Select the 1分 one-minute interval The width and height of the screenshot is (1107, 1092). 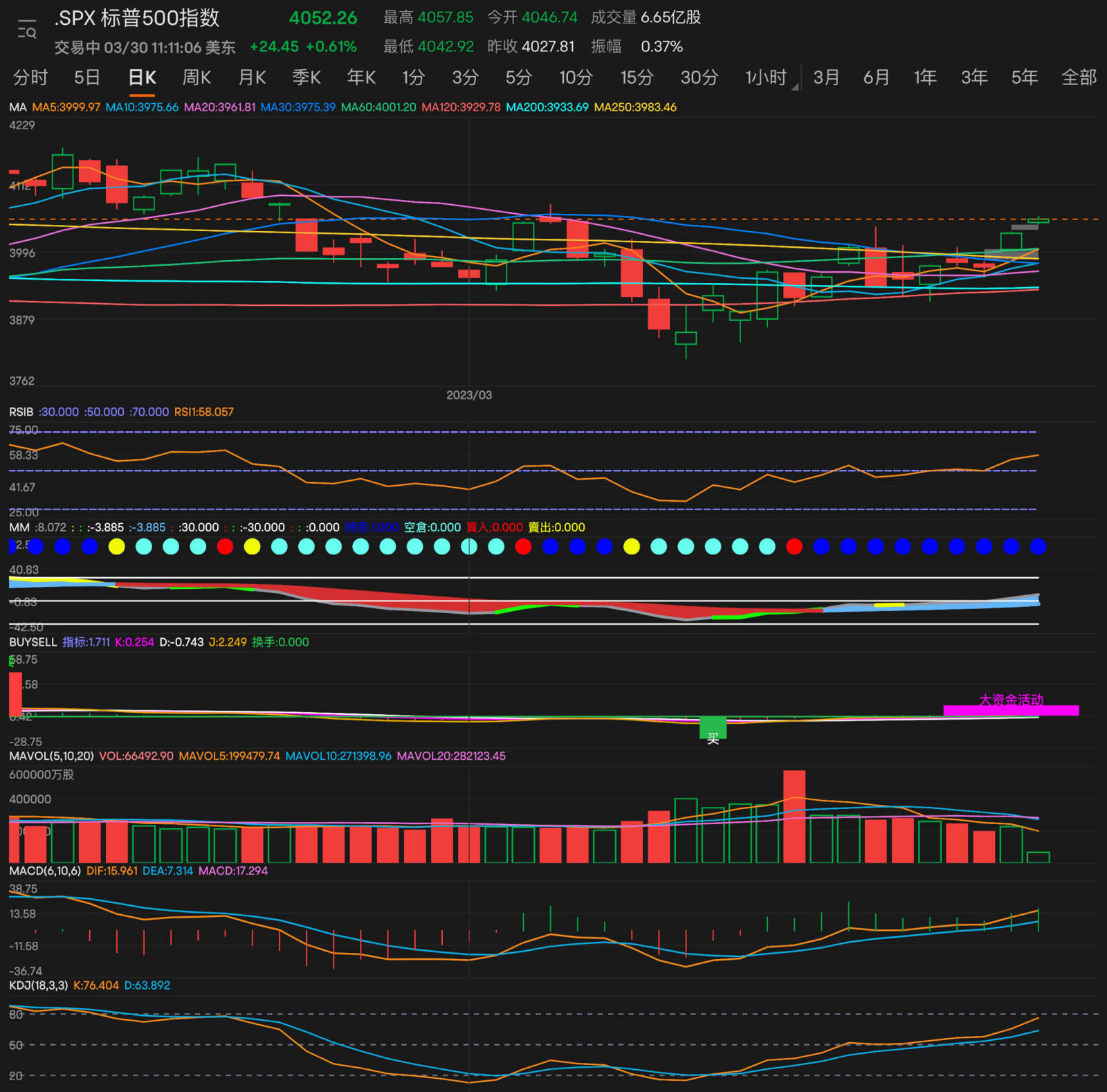tap(413, 78)
